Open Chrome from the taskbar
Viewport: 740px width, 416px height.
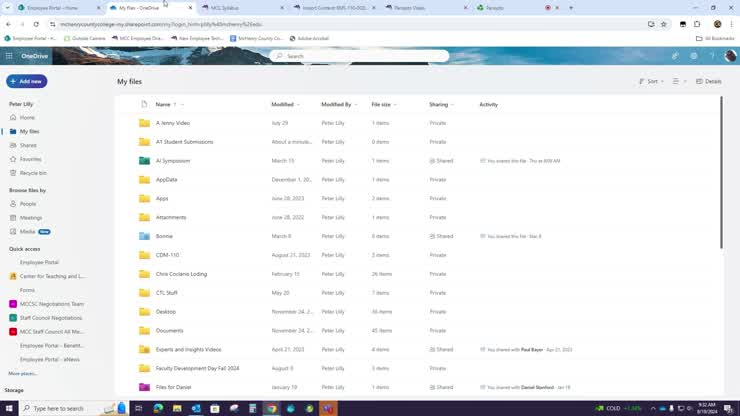pos(271,408)
